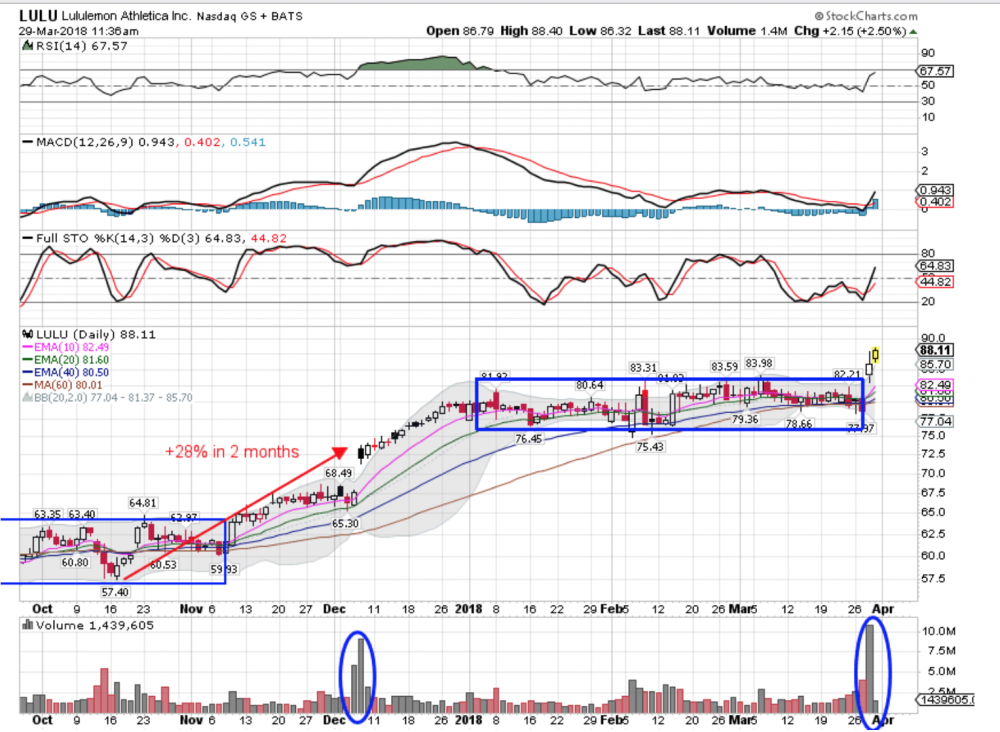Screen dimensions: 1000x732
Task: Click the 29-Mar-2018 11:36am timestamp
Action: point(78,31)
